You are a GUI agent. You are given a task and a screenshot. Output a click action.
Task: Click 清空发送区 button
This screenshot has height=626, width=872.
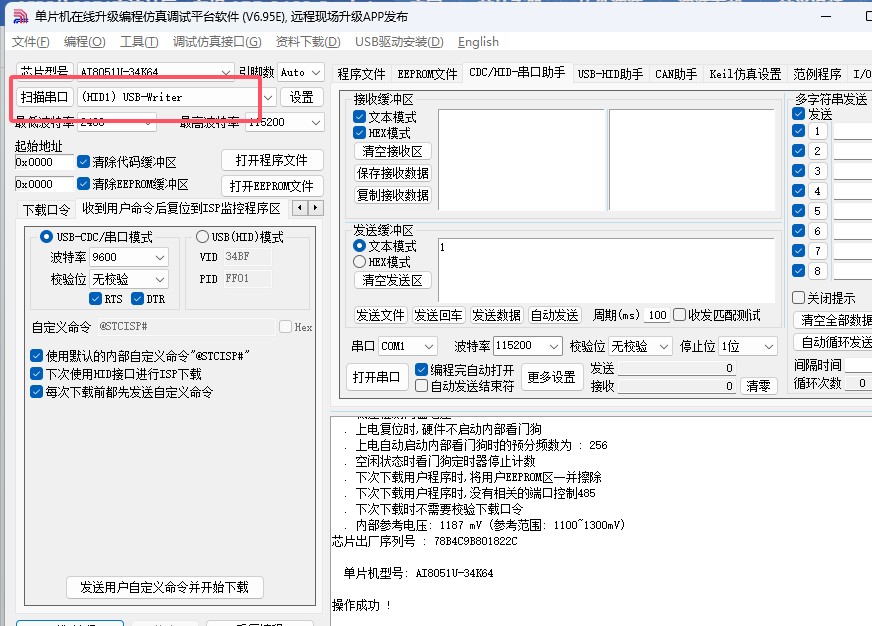[393, 280]
